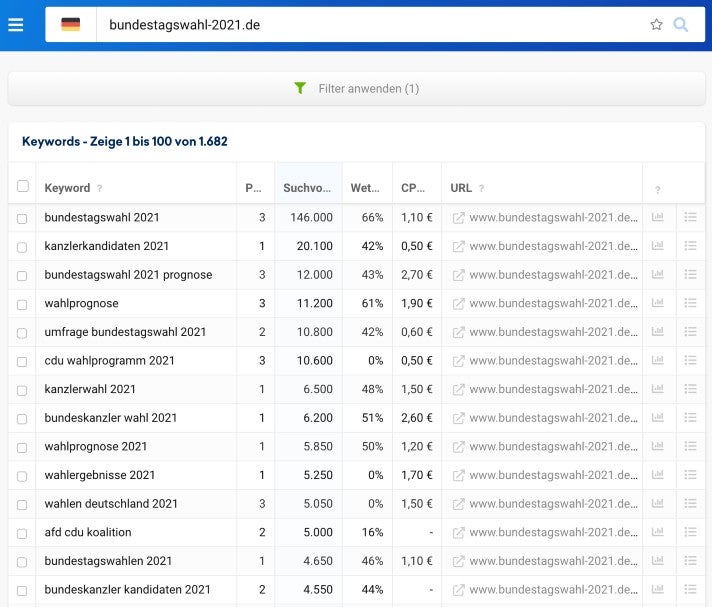Open URL link for umfrage bundestagswahl 2021
This screenshot has width=712, height=607.
[x=552, y=332]
